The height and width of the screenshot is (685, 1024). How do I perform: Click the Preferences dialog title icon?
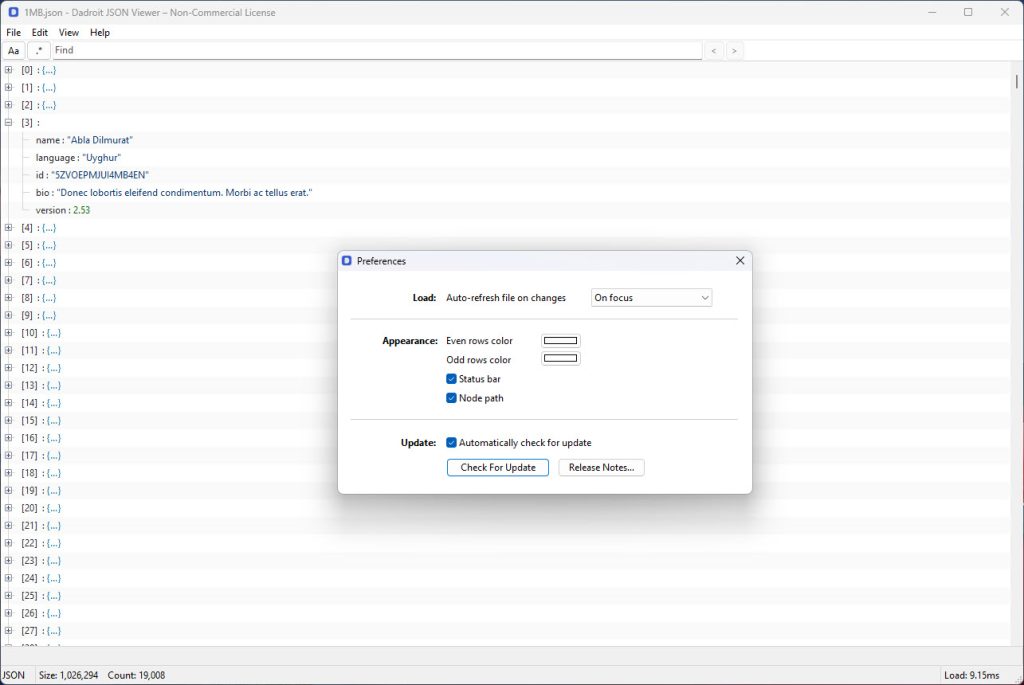pyautogui.click(x=347, y=261)
